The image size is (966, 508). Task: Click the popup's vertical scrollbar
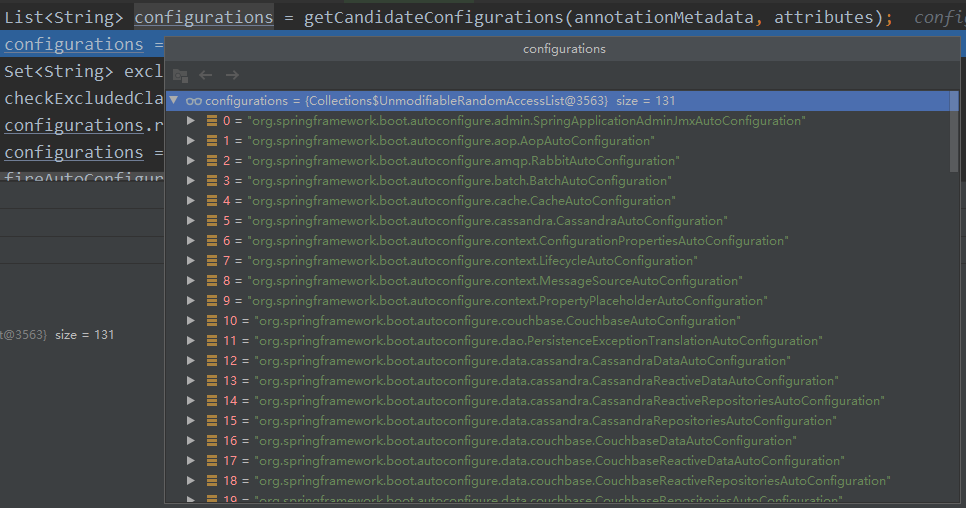pyautogui.click(x=954, y=130)
